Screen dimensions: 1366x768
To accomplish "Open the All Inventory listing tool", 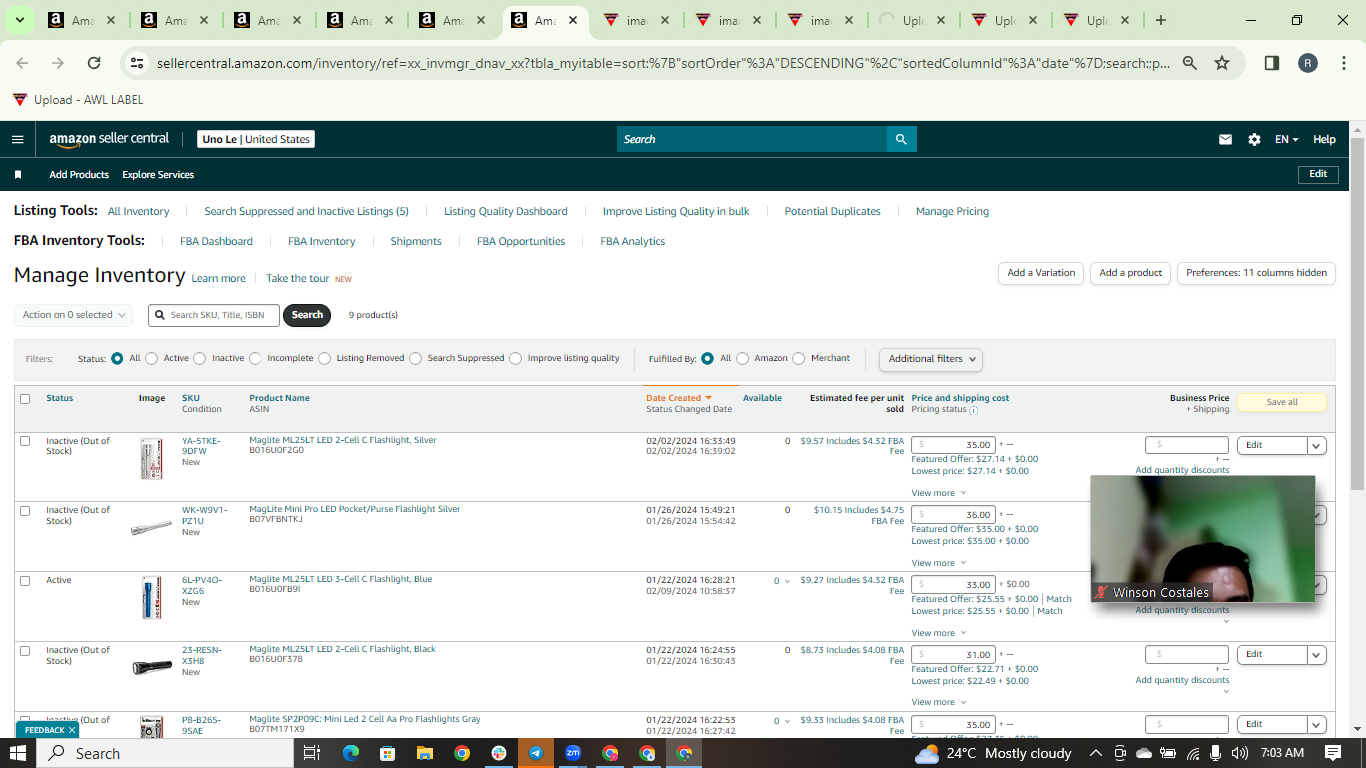I will 139,212.
